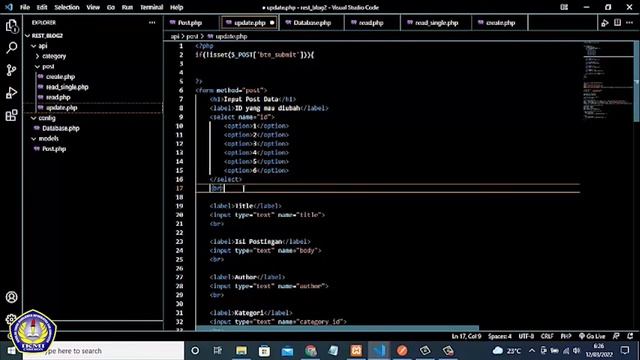Click the Visual Studio Code taskbar icon
This screenshot has width=640, height=360.
pos(379,351)
